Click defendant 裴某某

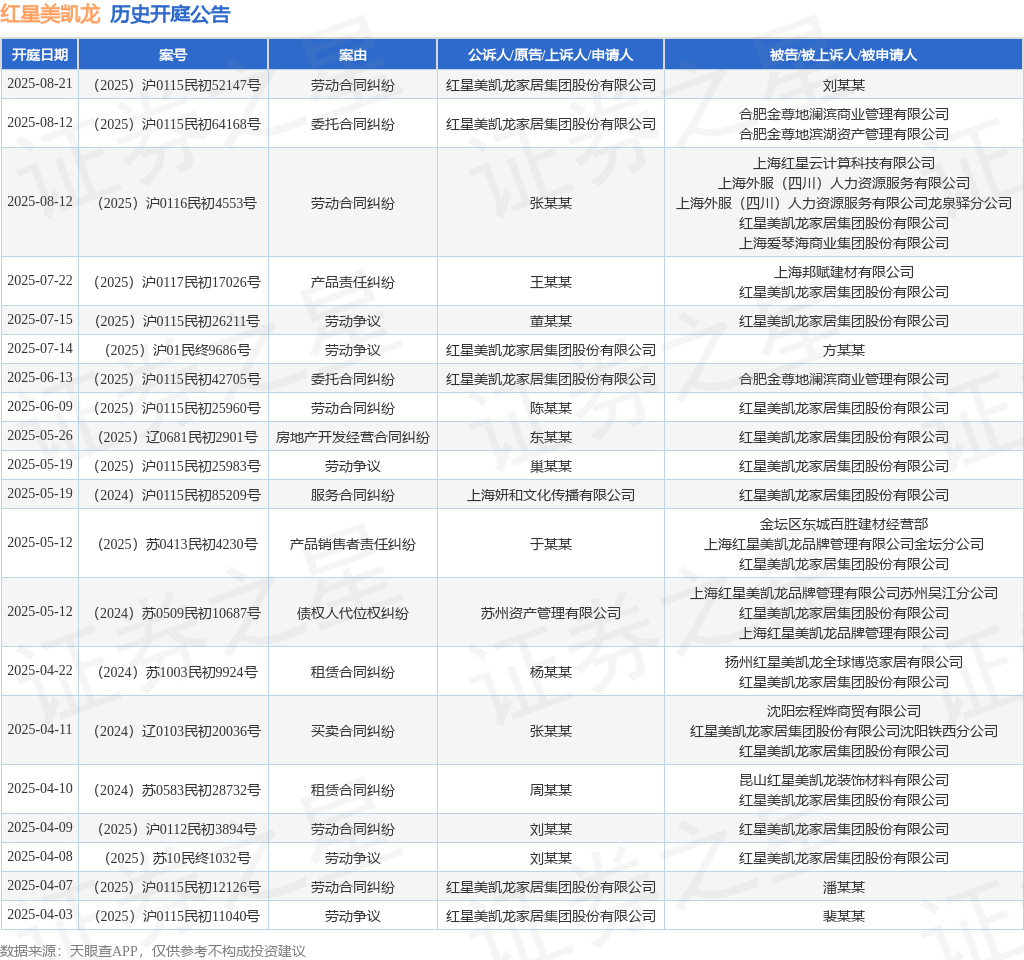pos(844,916)
